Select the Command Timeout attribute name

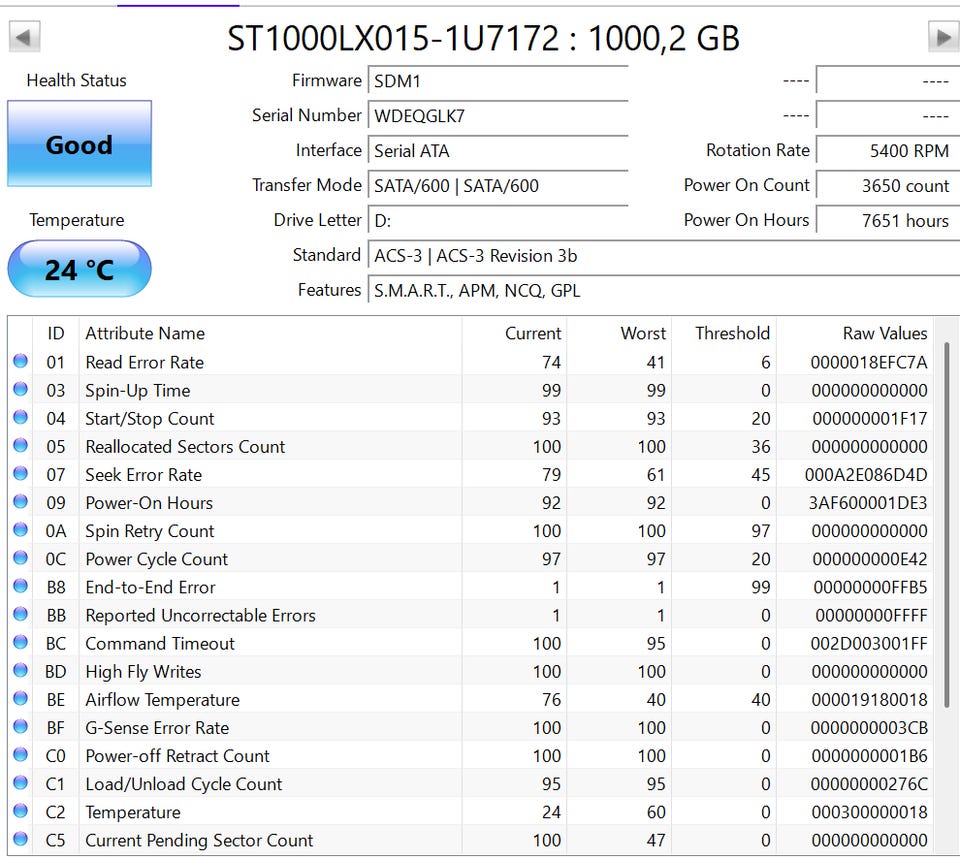pyautogui.click(x=160, y=644)
